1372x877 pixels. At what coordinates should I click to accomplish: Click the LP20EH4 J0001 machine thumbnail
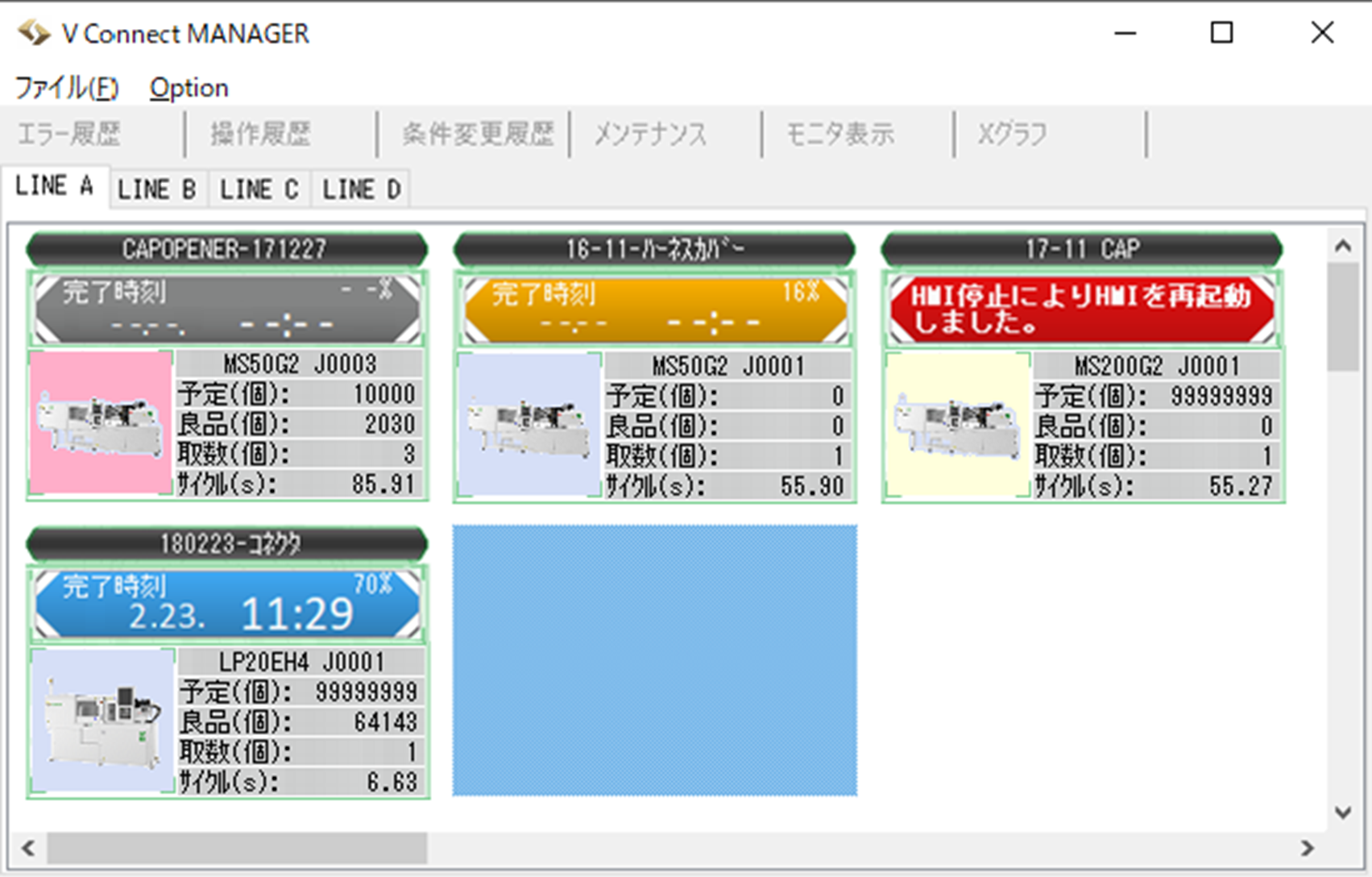pyautogui.click(x=102, y=721)
